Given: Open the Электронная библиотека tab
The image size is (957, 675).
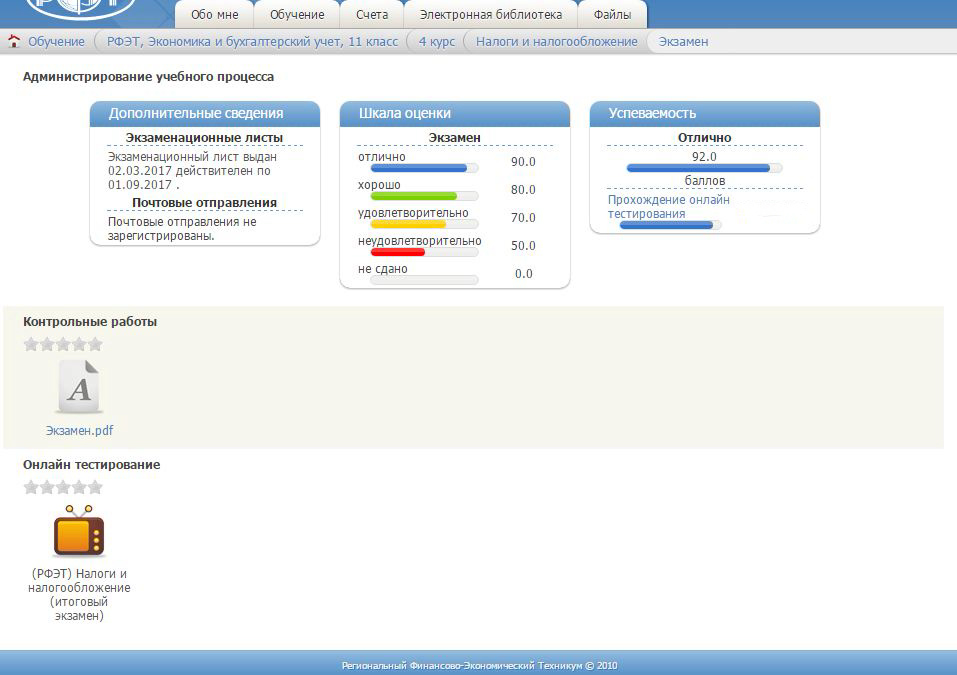Looking at the screenshot, I should click(x=490, y=15).
